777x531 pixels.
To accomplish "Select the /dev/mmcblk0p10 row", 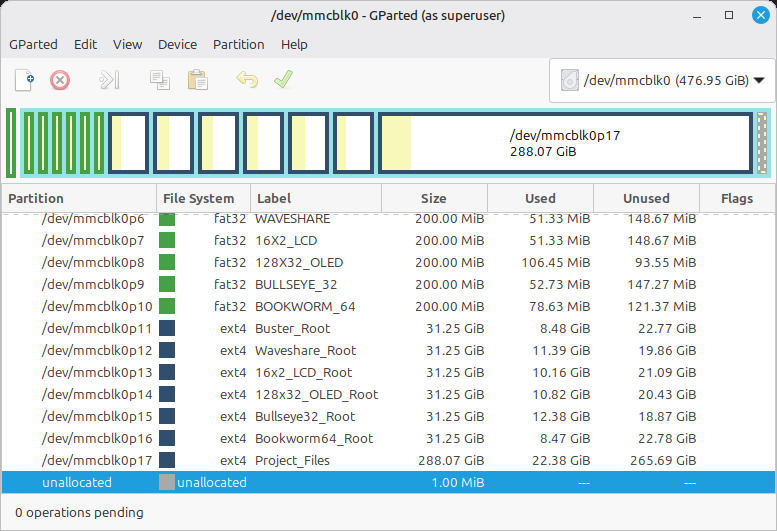I will 388,306.
